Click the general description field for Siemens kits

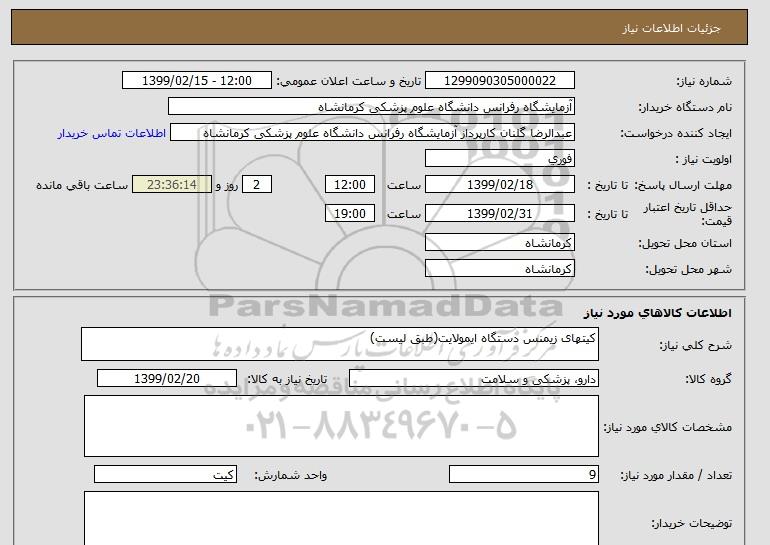[x=340, y=344]
